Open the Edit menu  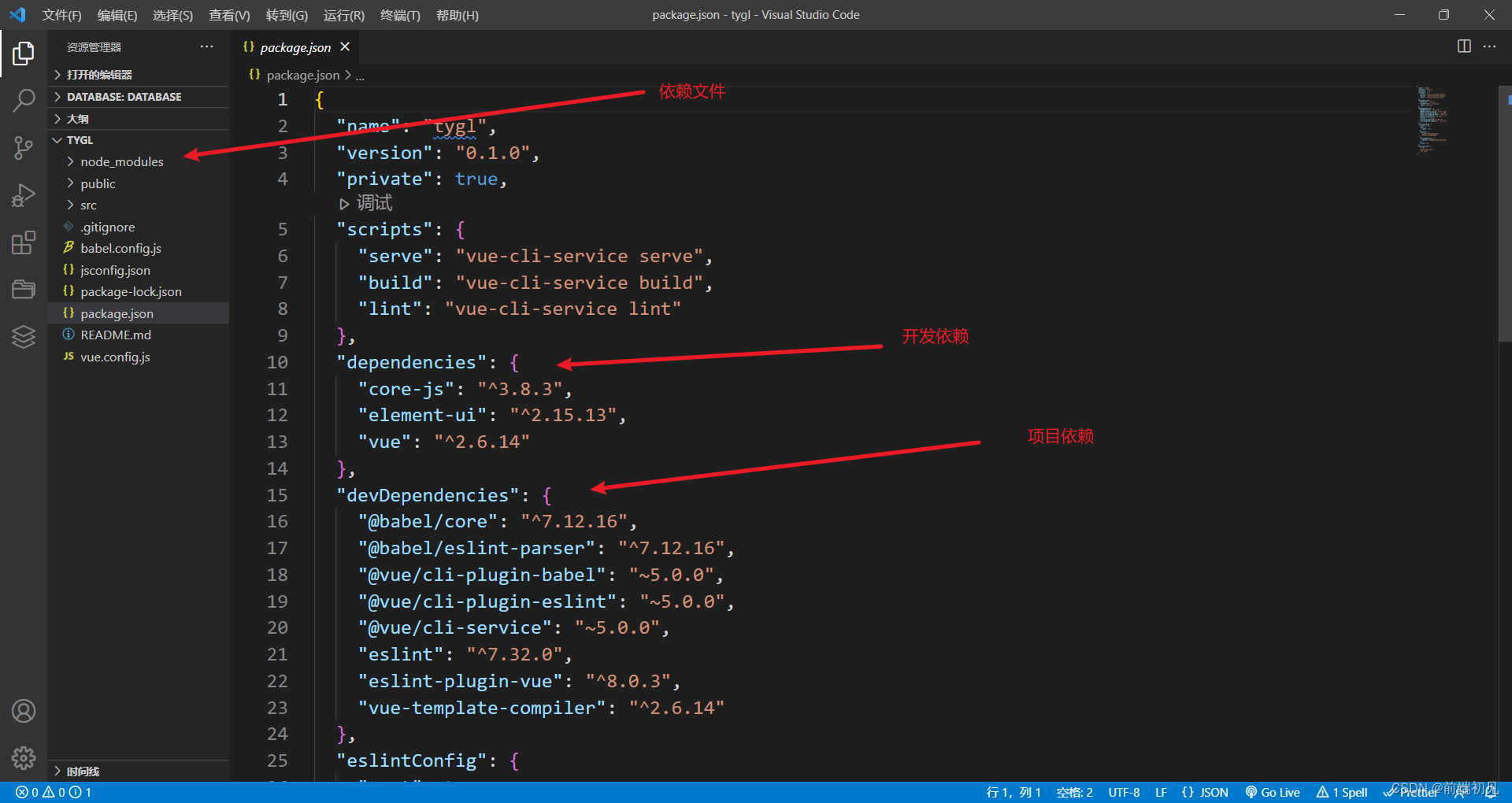click(117, 15)
